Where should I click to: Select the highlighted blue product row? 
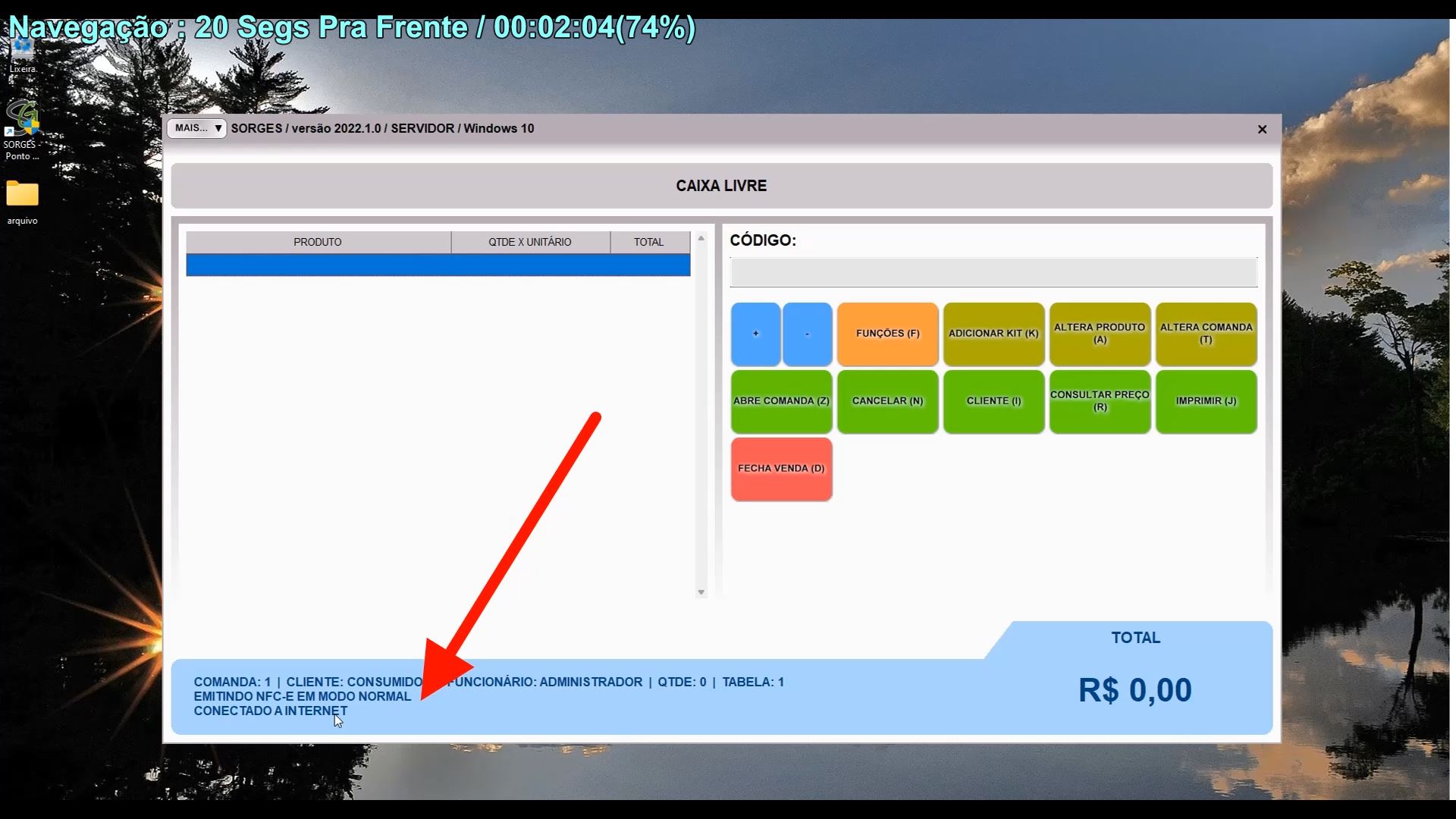[x=438, y=265]
